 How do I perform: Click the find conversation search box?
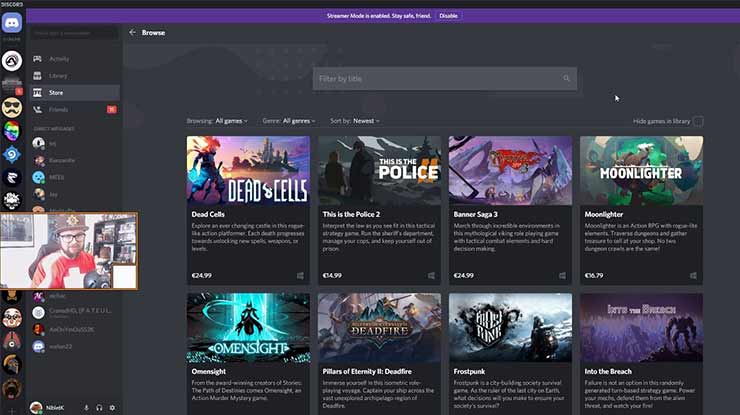coord(75,33)
